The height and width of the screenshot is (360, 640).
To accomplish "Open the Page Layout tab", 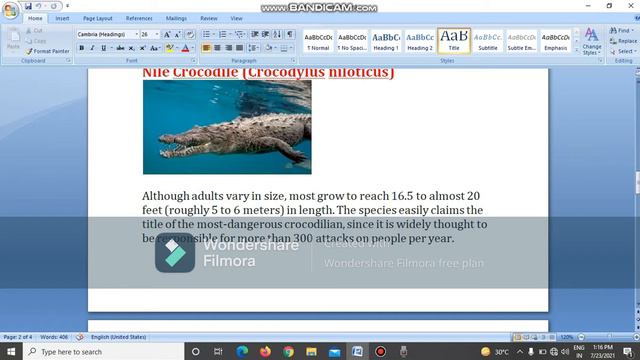I will click(x=98, y=18).
